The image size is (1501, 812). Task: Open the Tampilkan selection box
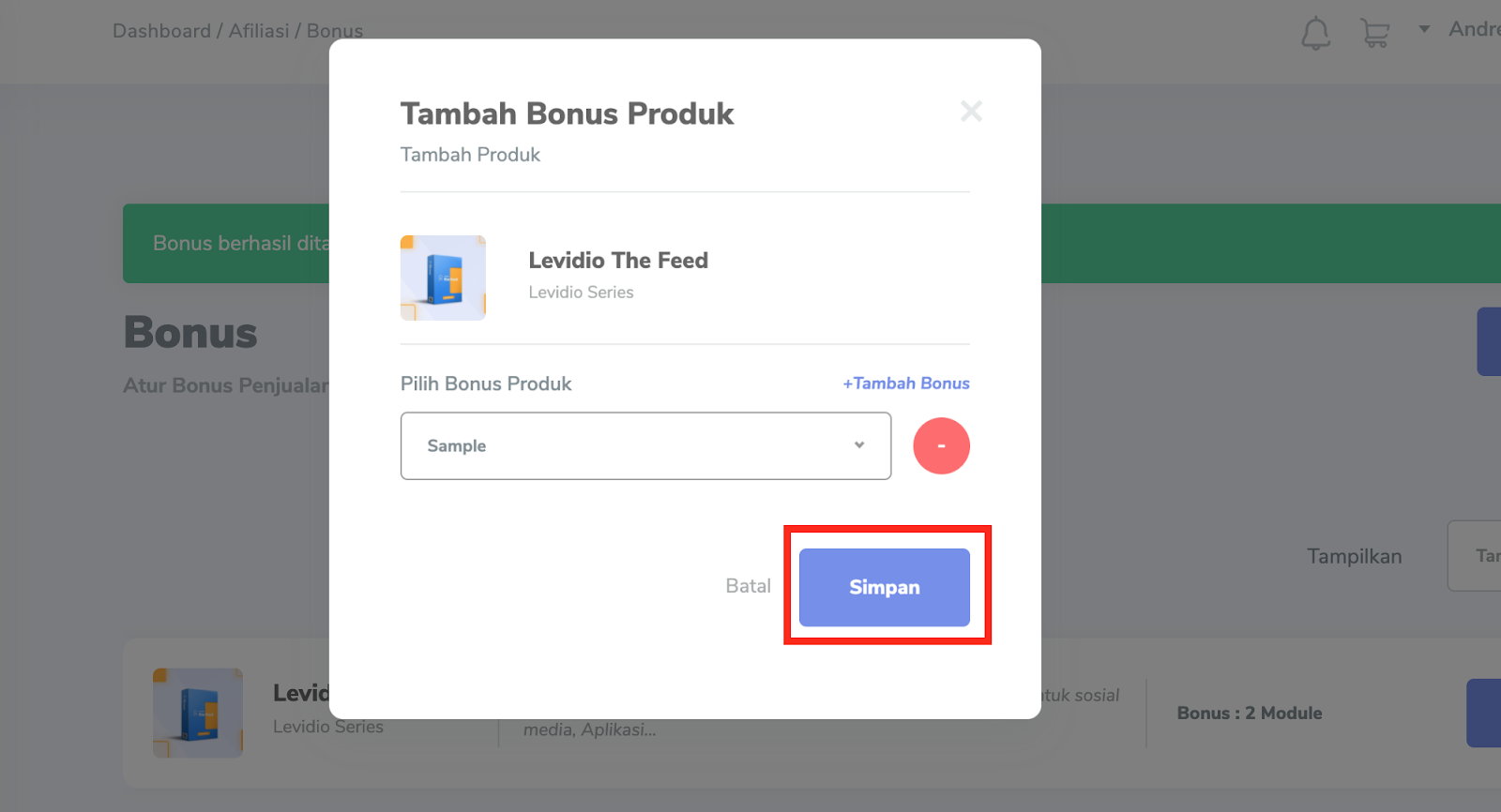[x=1475, y=556]
